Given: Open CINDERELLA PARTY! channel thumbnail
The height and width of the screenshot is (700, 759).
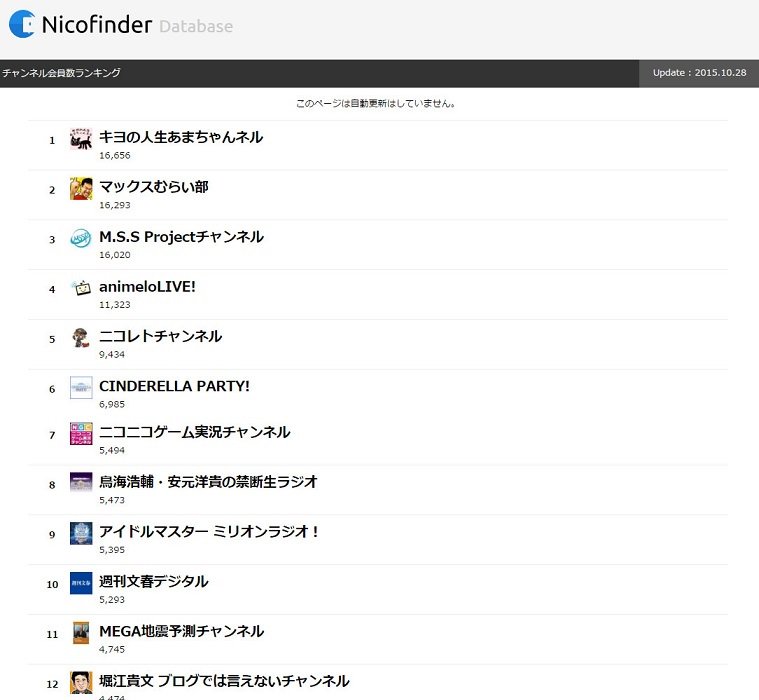Looking at the screenshot, I should [x=81, y=388].
